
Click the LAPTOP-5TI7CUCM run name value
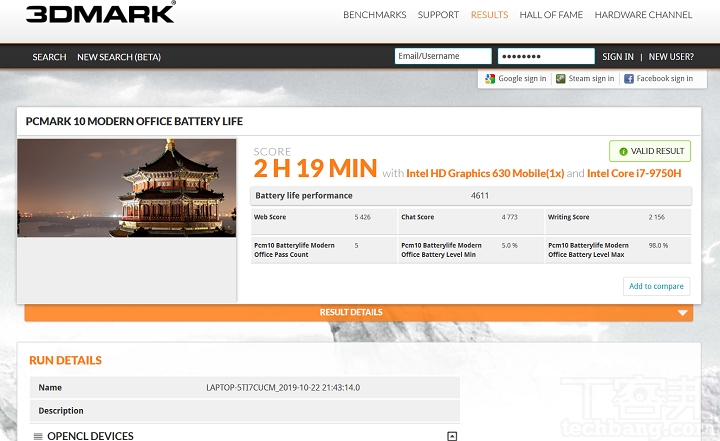(283, 388)
